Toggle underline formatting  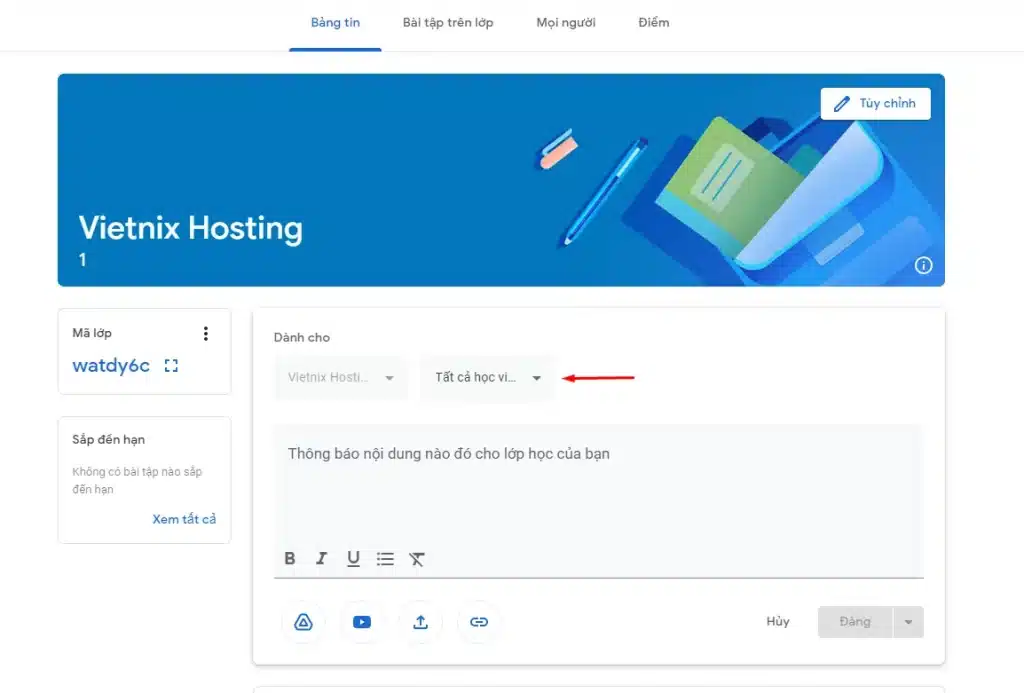pos(353,559)
